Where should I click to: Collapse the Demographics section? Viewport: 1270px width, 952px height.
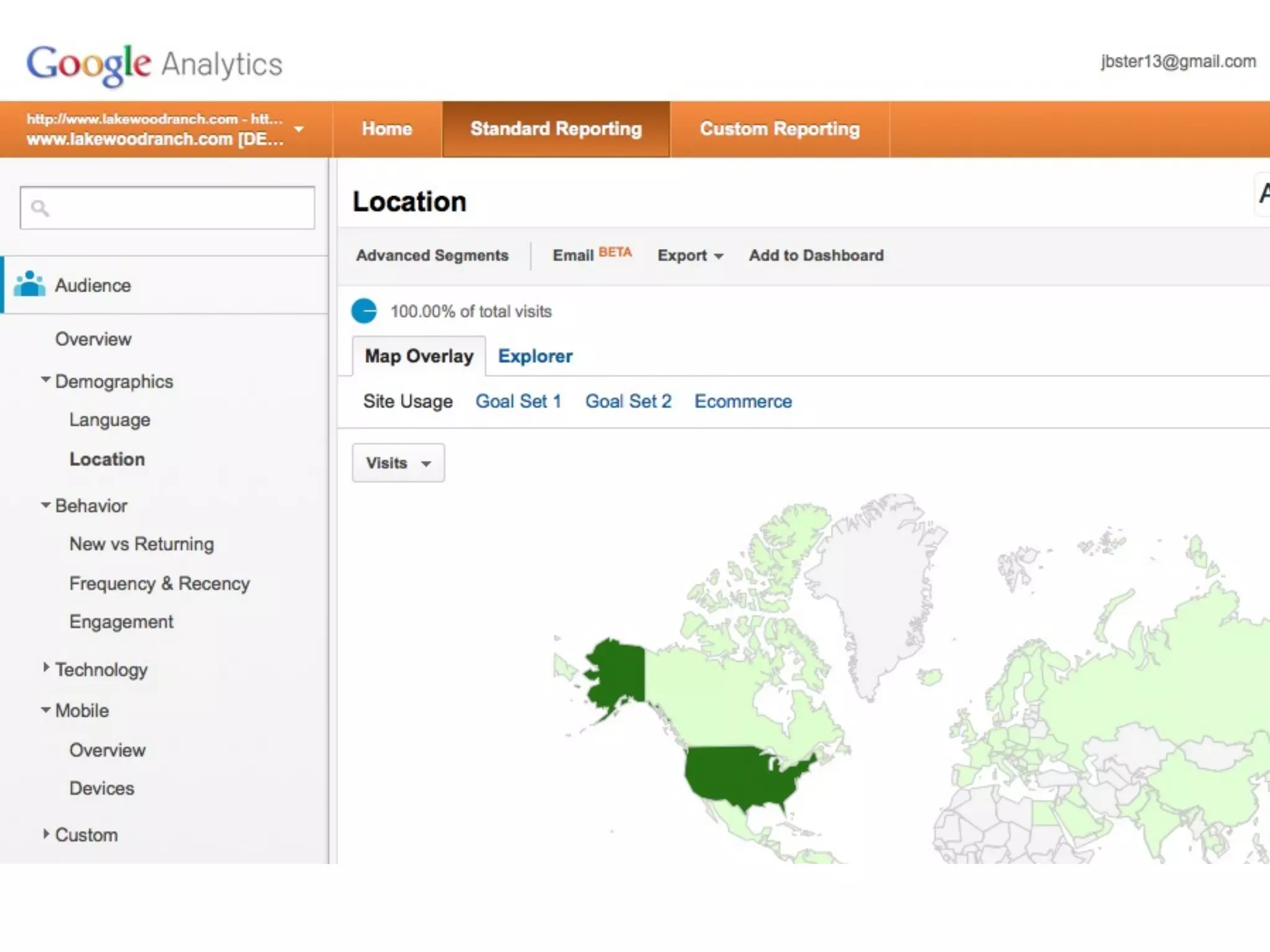pos(46,380)
